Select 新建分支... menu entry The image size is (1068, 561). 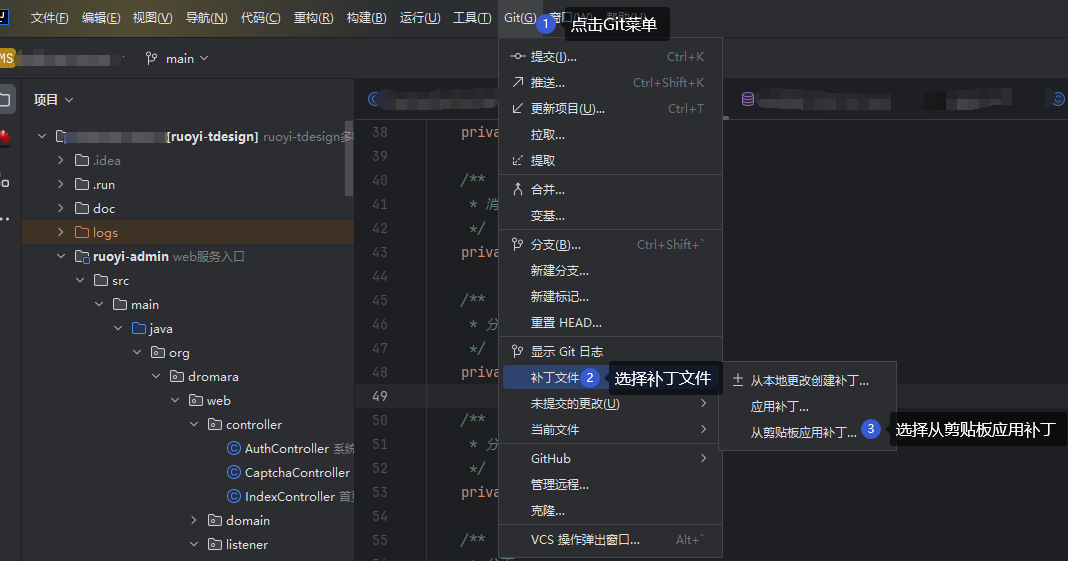coord(610,271)
